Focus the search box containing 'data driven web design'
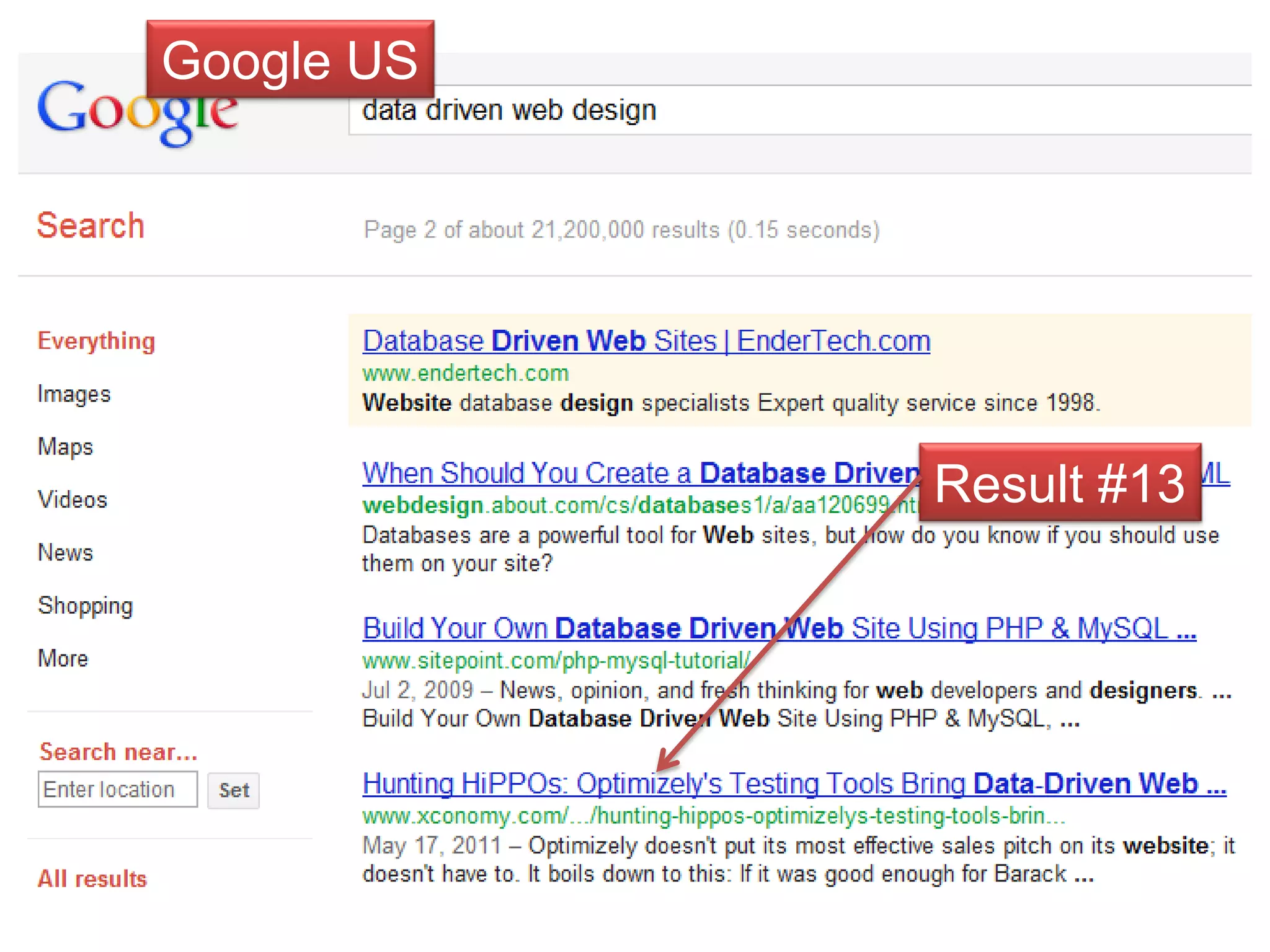 tap(800, 110)
